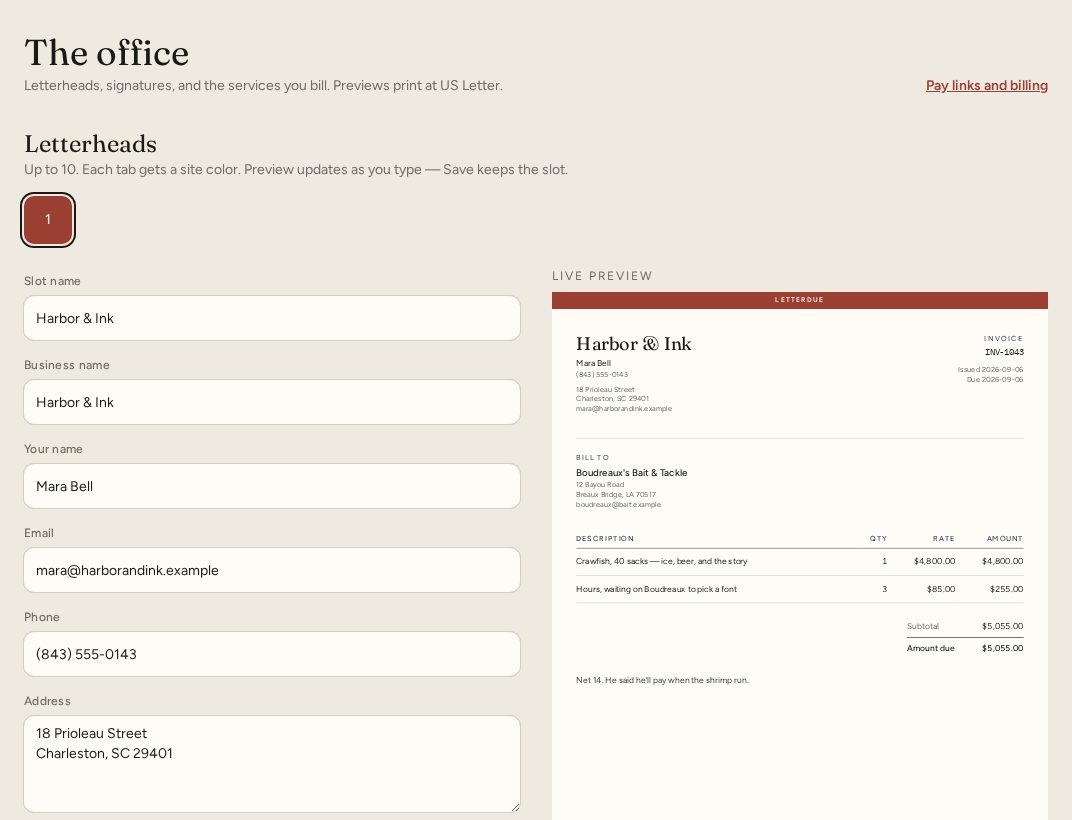Focus the Business name input
This screenshot has width=1072, height=820.
click(x=272, y=402)
